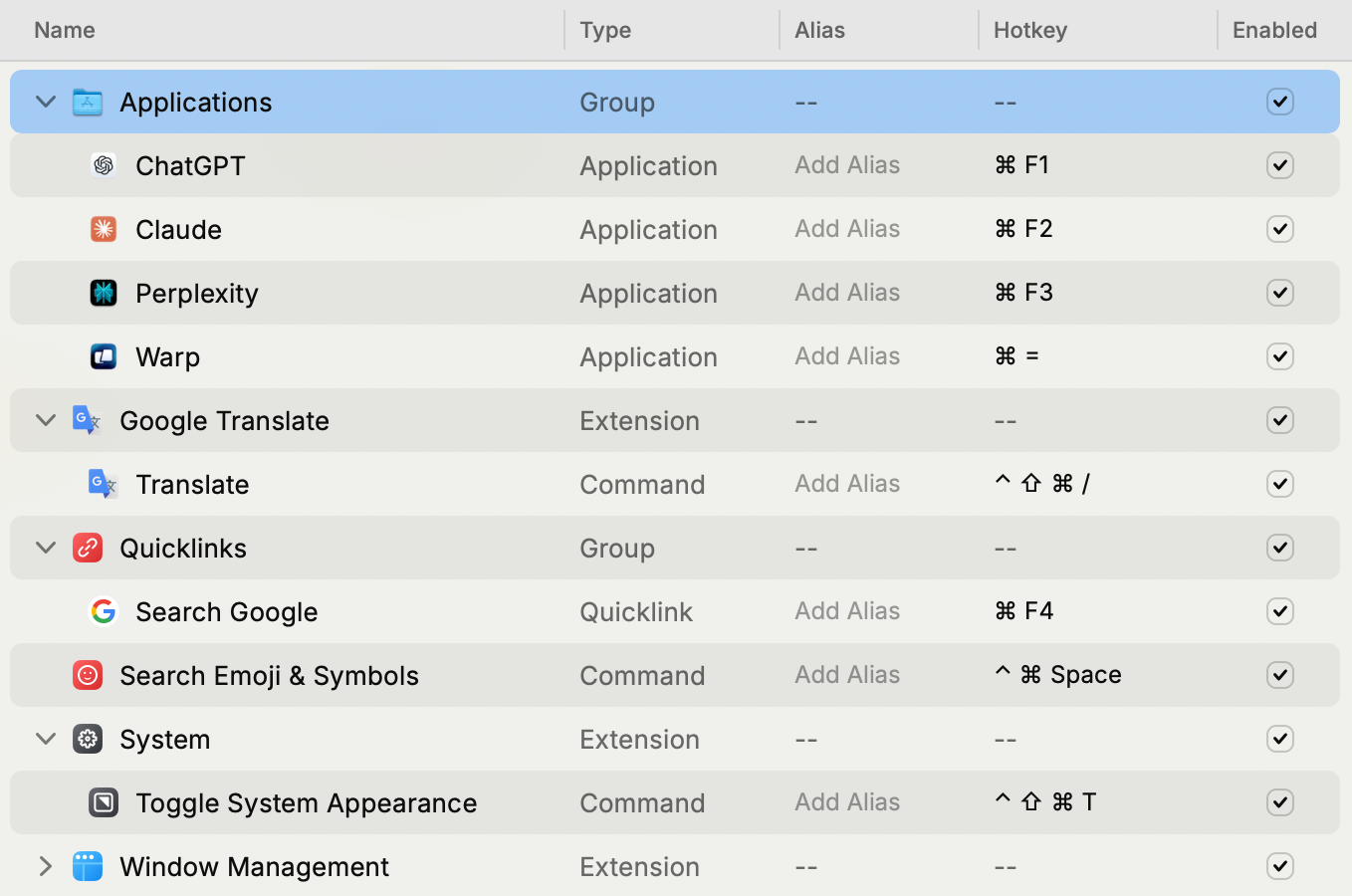This screenshot has height=896, width=1352.
Task: Add alias for Toggle System Appearance
Action: 847,802
